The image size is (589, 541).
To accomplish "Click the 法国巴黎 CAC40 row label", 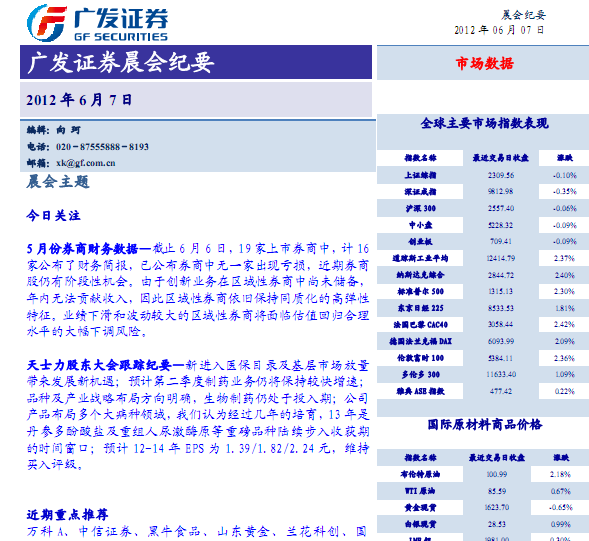I will click(x=420, y=325).
